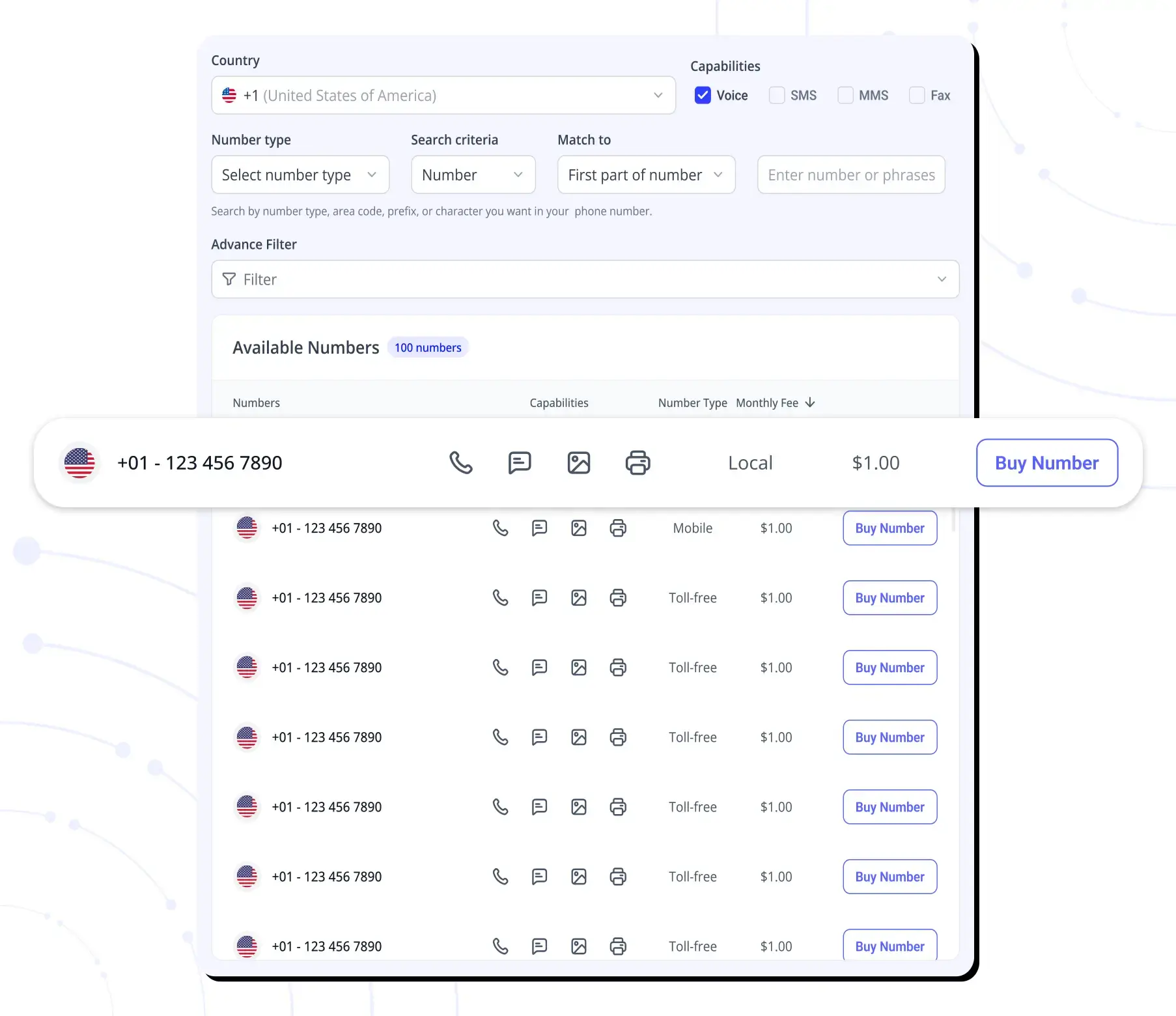Tick the MMS capability checkbox
This screenshot has height=1016, width=1176.
tap(845, 96)
